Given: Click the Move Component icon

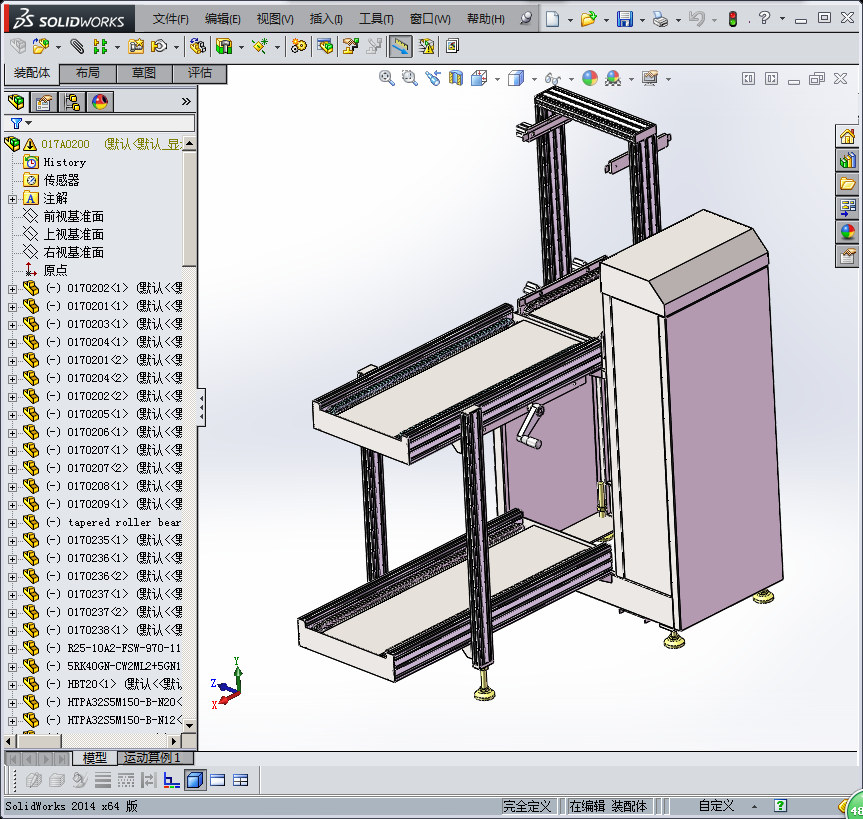Looking at the screenshot, I should click(160, 46).
